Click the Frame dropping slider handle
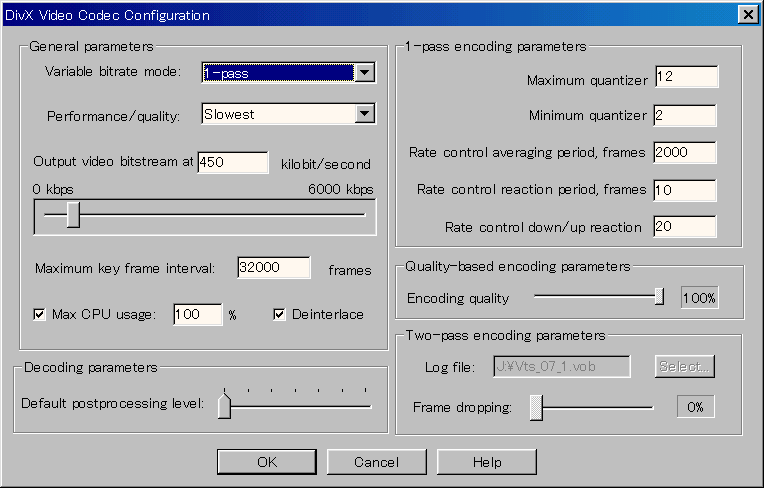 (x=537, y=407)
